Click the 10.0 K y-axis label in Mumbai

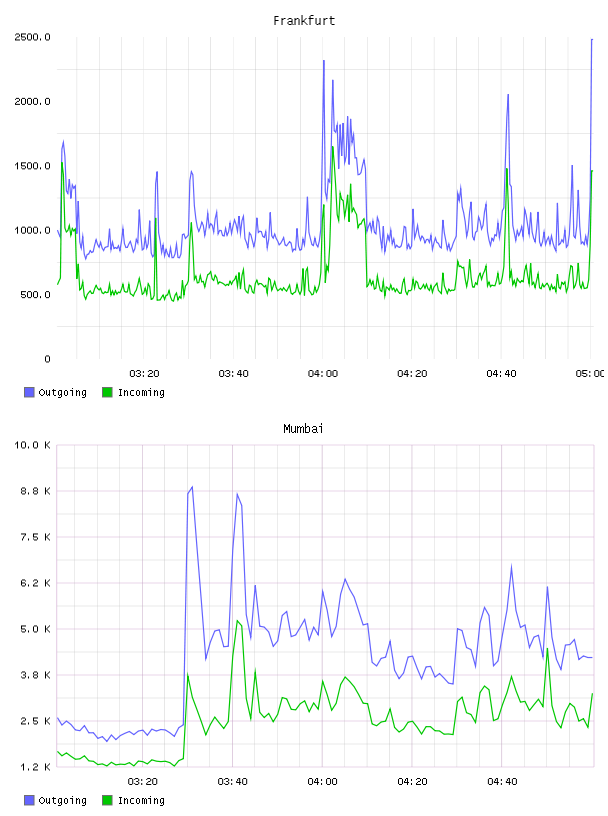click(32, 445)
